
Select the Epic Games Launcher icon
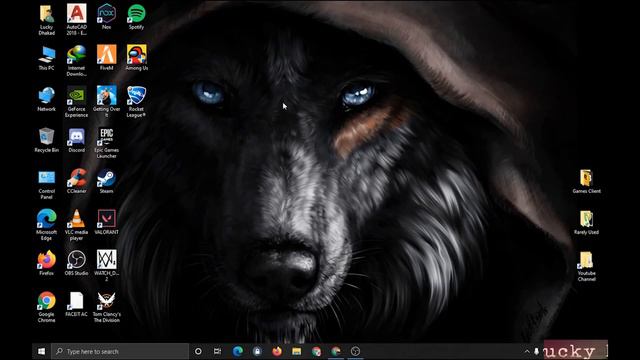coord(107,143)
